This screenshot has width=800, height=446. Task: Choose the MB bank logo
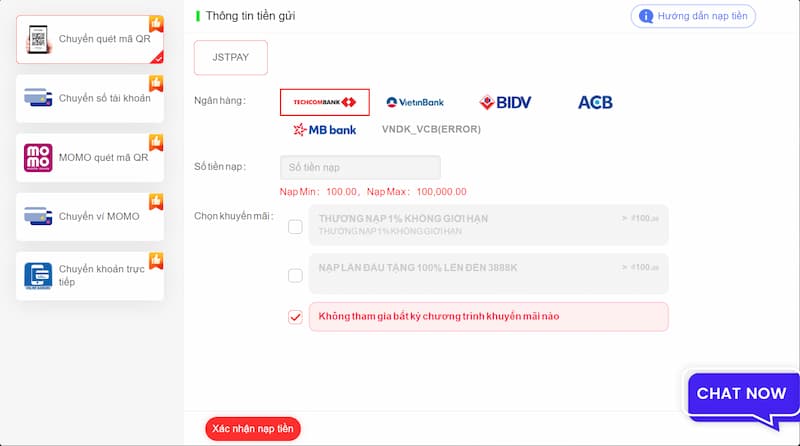pos(324,130)
